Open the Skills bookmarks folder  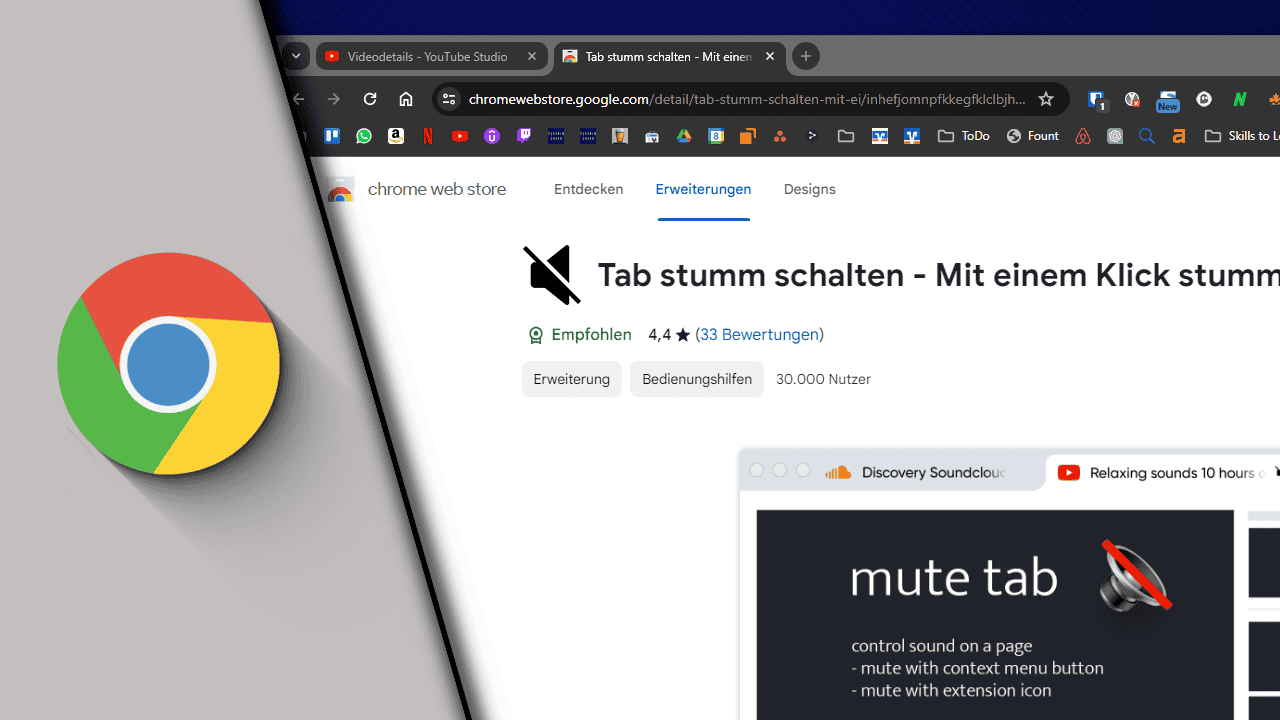1242,136
